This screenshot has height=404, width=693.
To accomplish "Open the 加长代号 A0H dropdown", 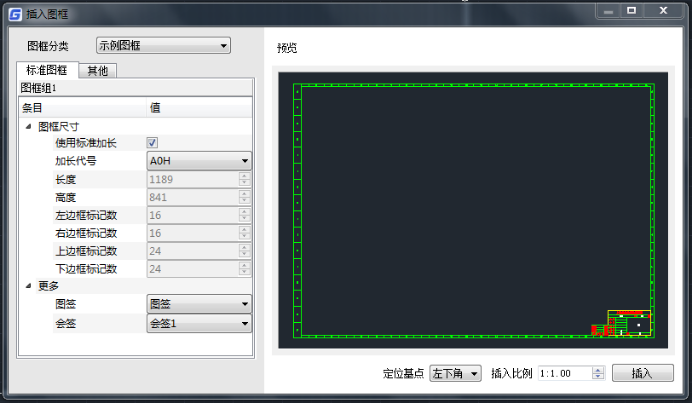I will coord(199,161).
